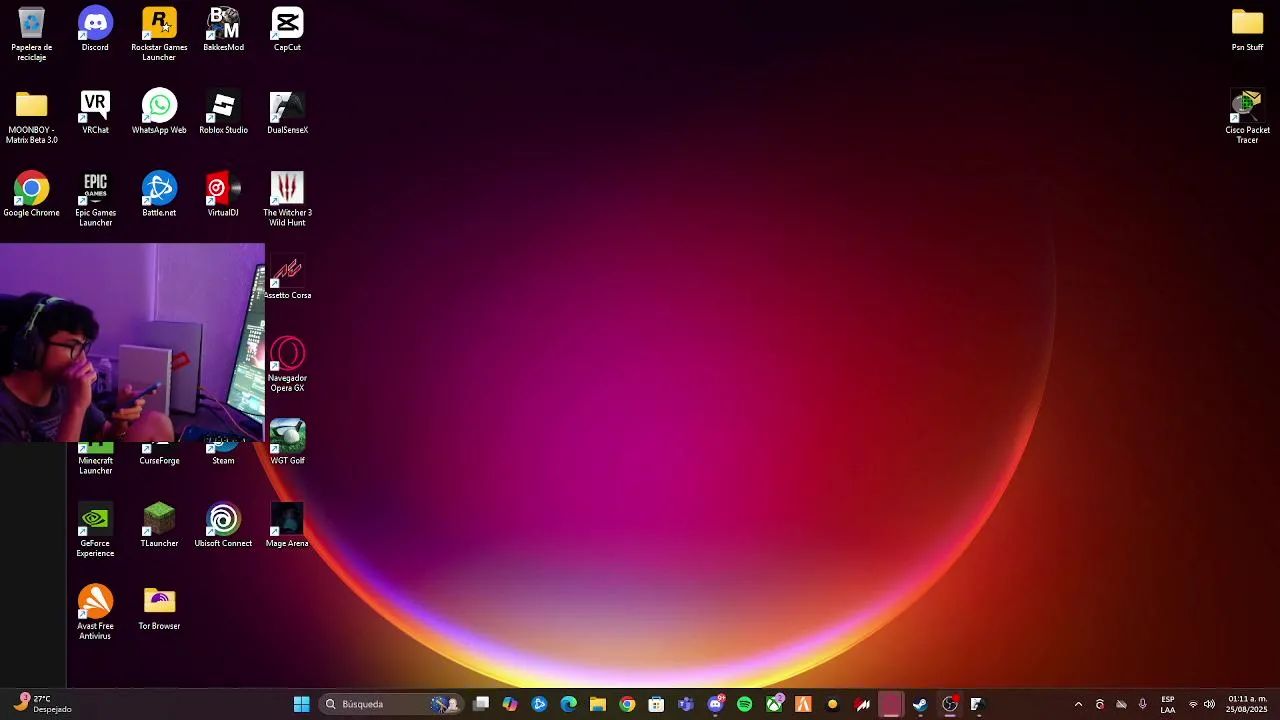Select the Cisco Packet Tracer shortcut
Viewport: 1280px width, 720px height.
coord(1247,117)
